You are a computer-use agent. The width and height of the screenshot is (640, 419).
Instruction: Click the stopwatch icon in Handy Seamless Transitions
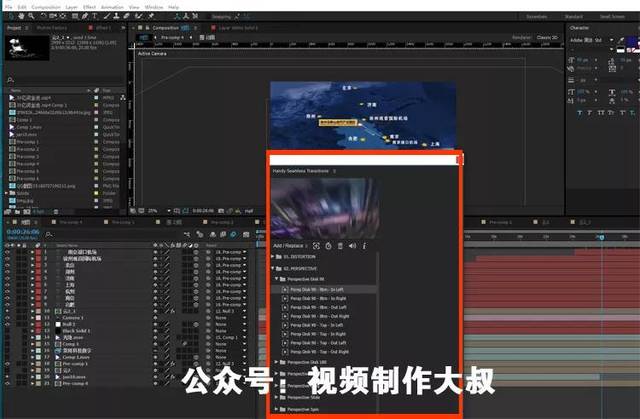coord(329,246)
